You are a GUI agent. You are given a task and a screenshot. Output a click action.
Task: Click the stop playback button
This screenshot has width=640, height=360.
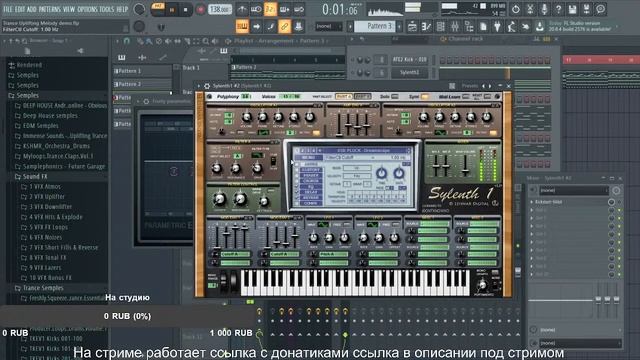pyautogui.click(x=185, y=10)
